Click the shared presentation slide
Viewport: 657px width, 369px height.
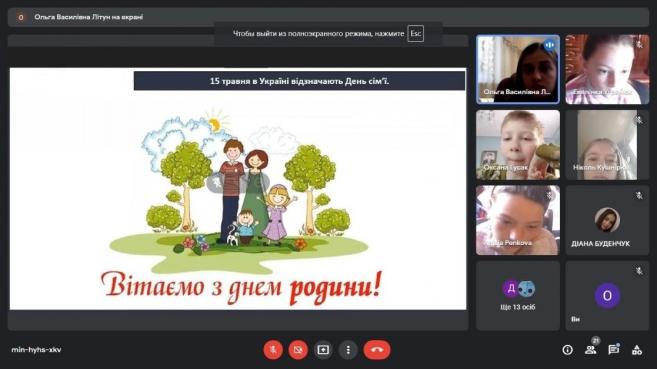tap(238, 189)
